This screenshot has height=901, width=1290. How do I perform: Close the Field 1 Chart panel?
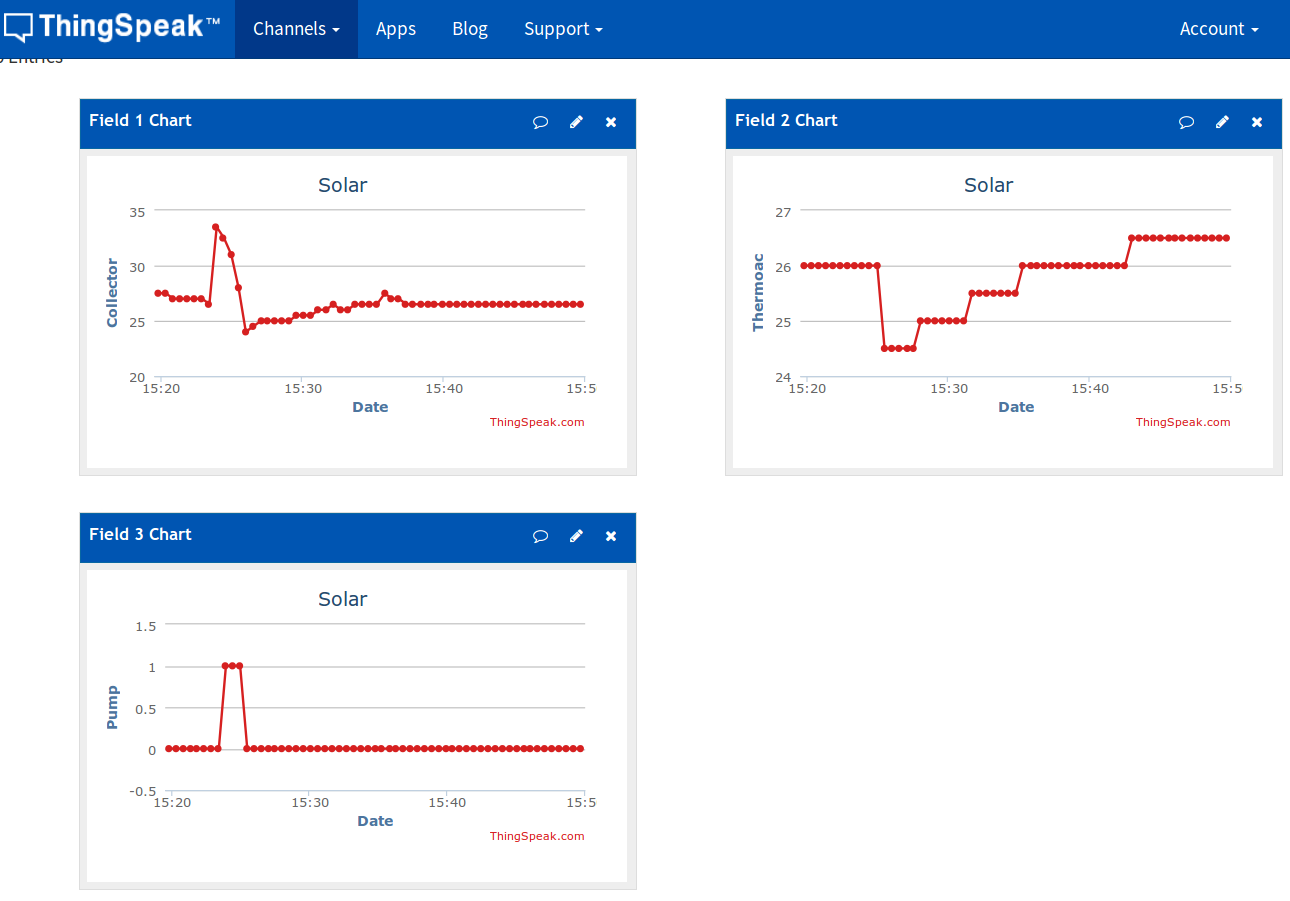click(611, 122)
